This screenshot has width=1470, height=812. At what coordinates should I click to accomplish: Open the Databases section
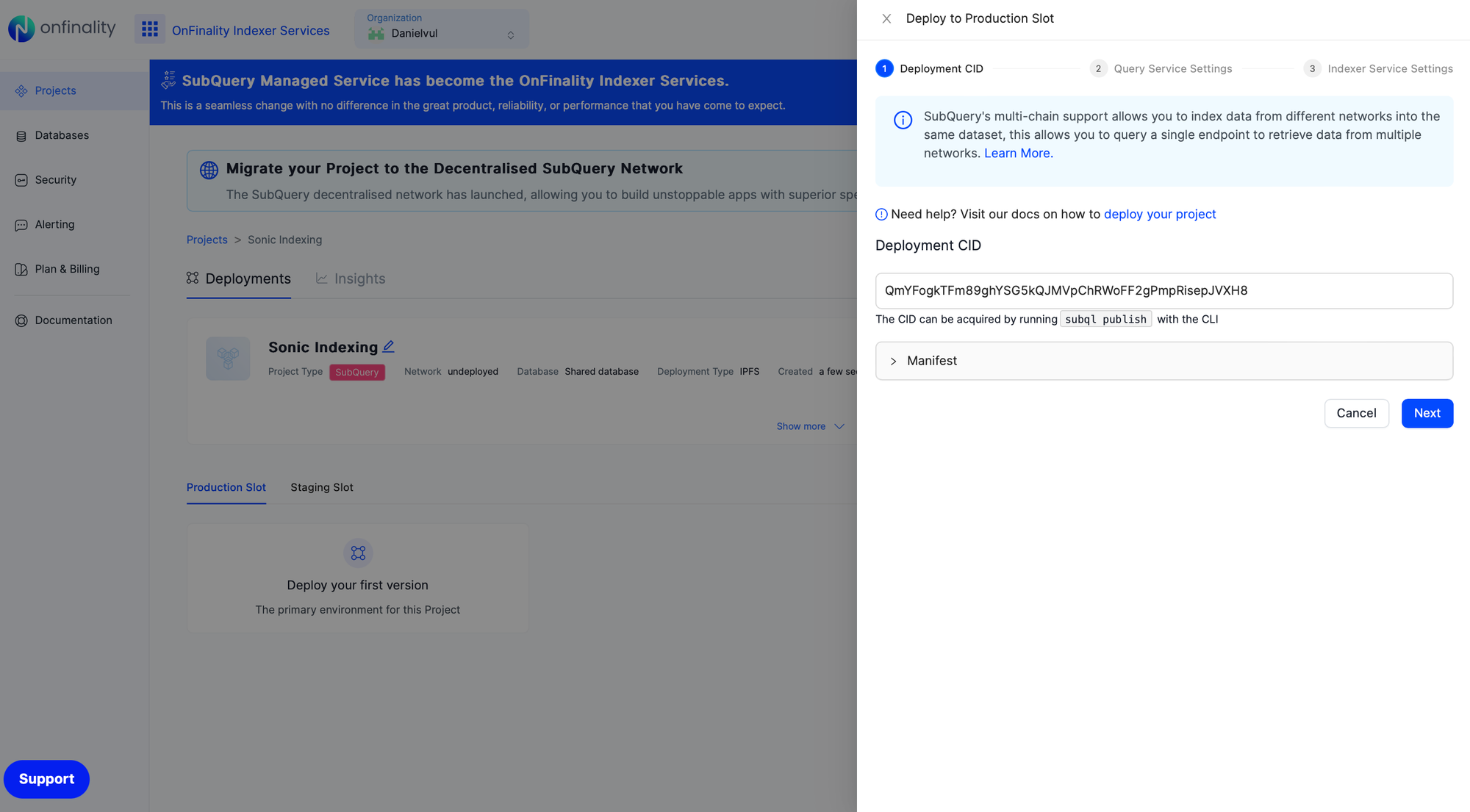point(62,135)
